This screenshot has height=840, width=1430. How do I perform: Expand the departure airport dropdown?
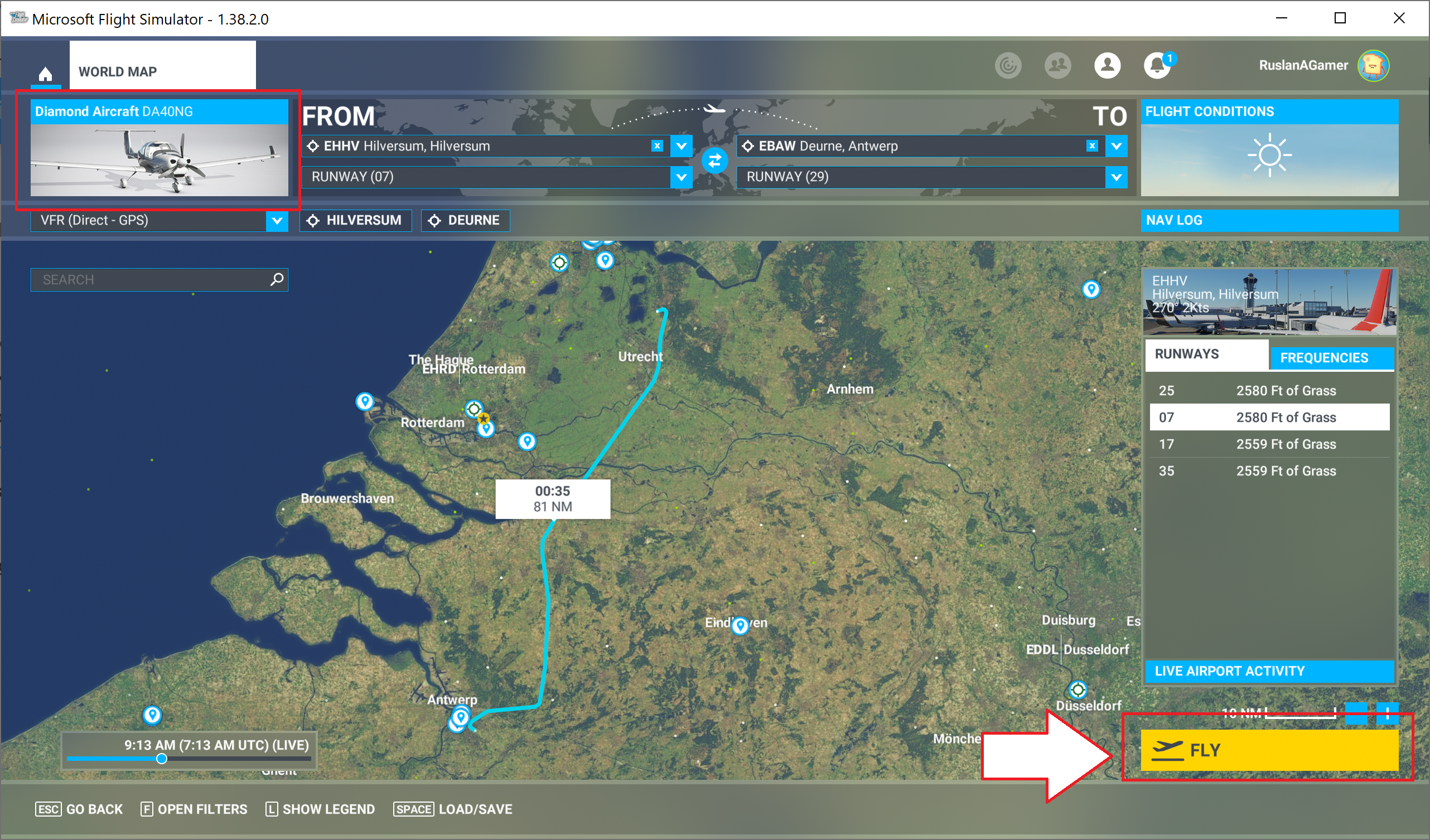point(681,146)
